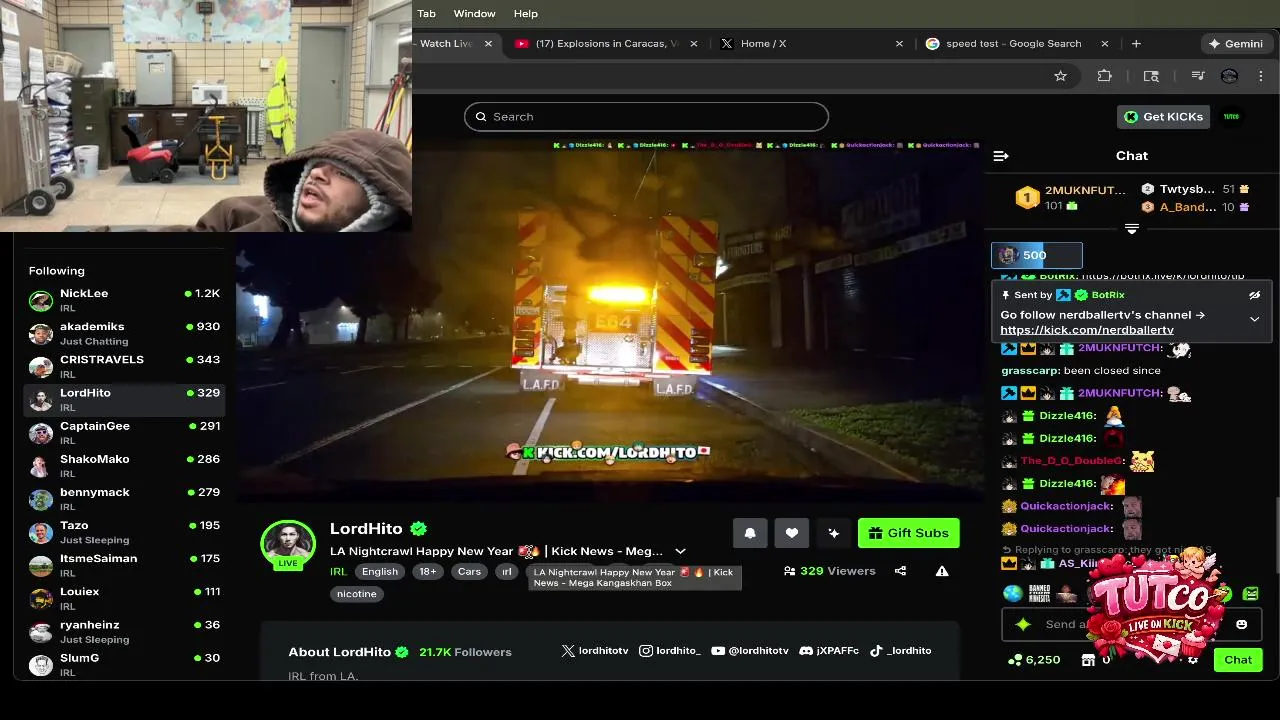Hide the pinned BotRix message

pyautogui.click(x=1254, y=295)
